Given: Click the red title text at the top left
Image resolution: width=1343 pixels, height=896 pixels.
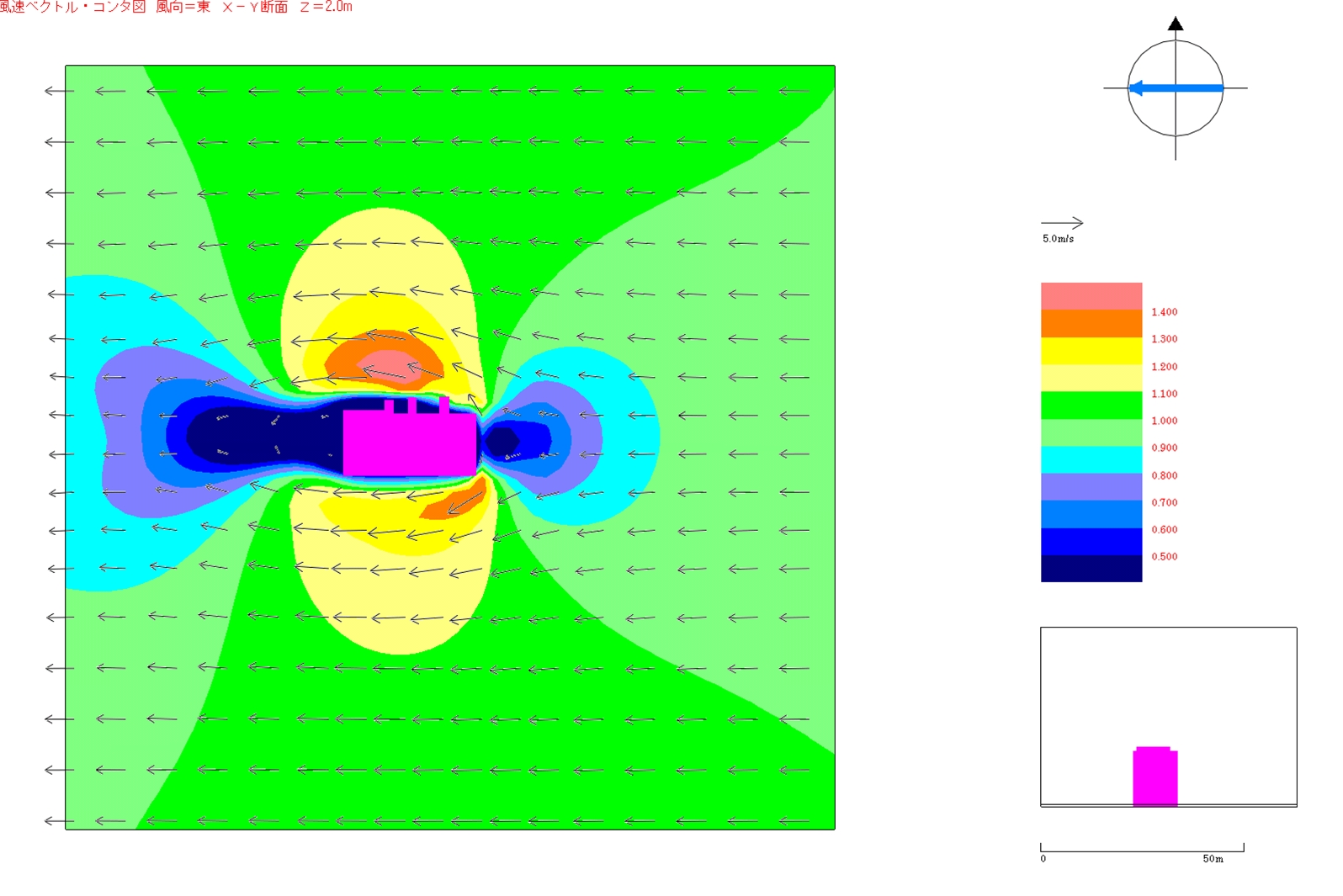Looking at the screenshot, I should (x=176, y=8).
